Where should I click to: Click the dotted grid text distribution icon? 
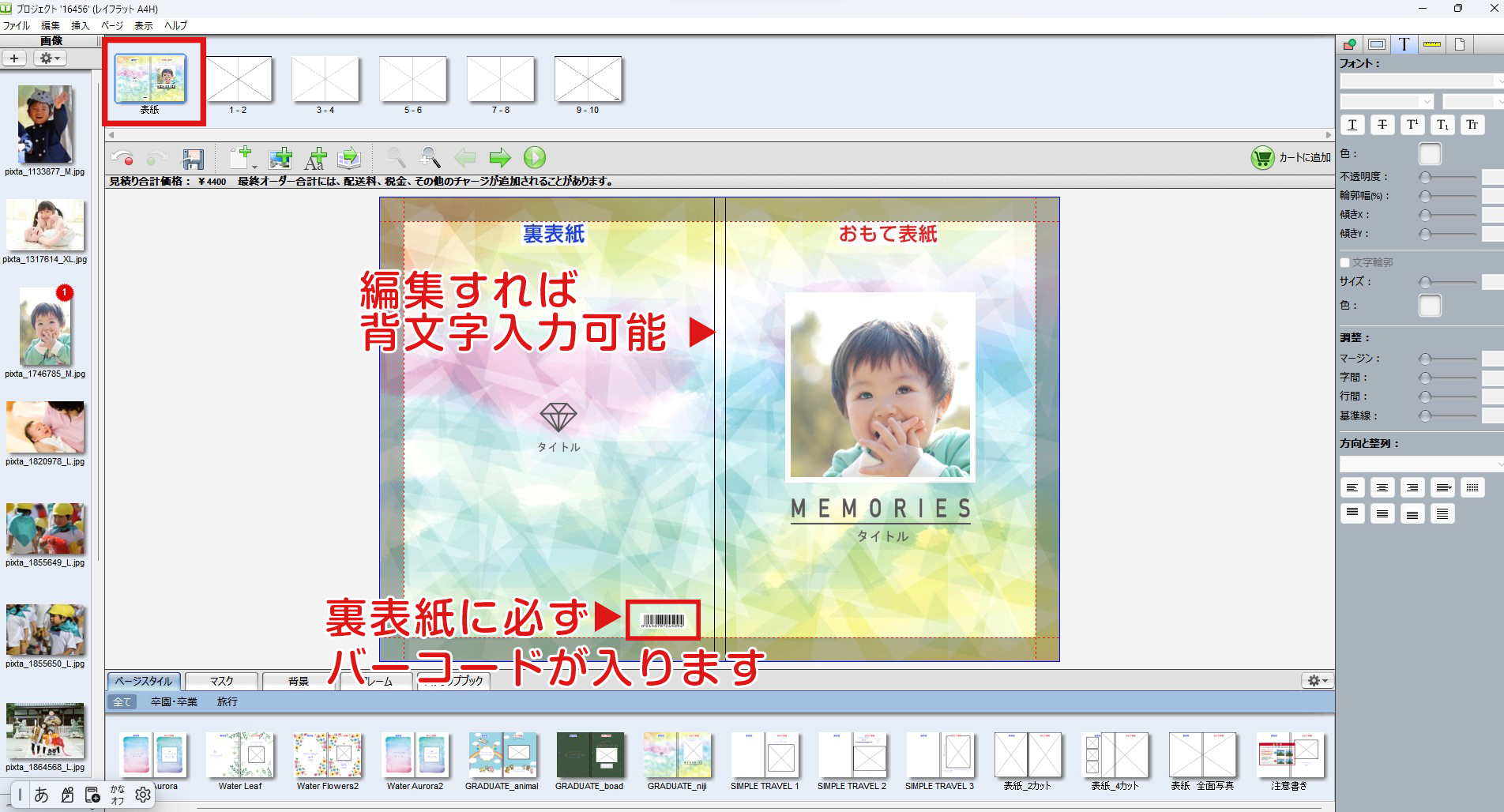click(x=1472, y=488)
